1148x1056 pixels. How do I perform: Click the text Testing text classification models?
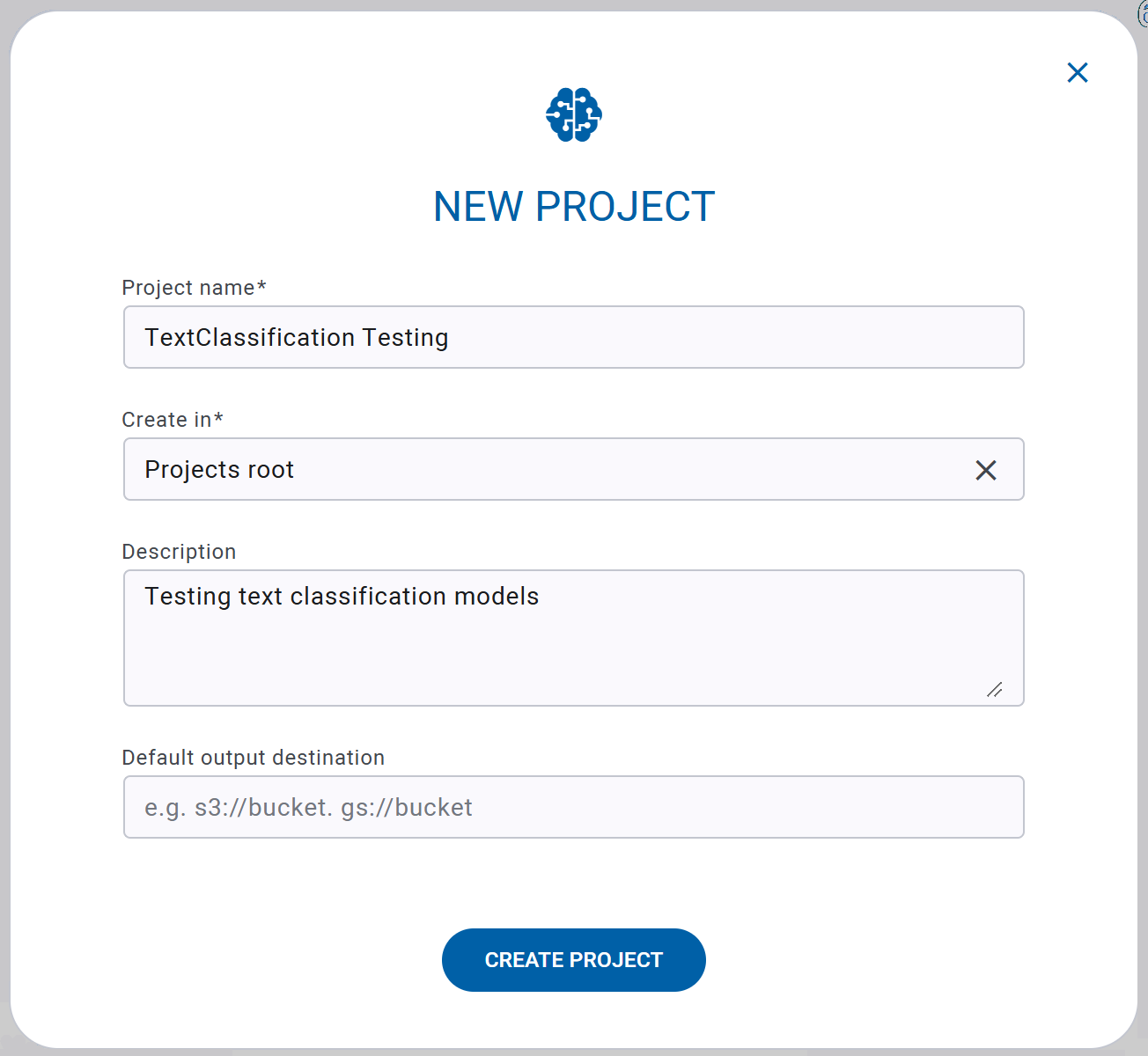click(342, 596)
